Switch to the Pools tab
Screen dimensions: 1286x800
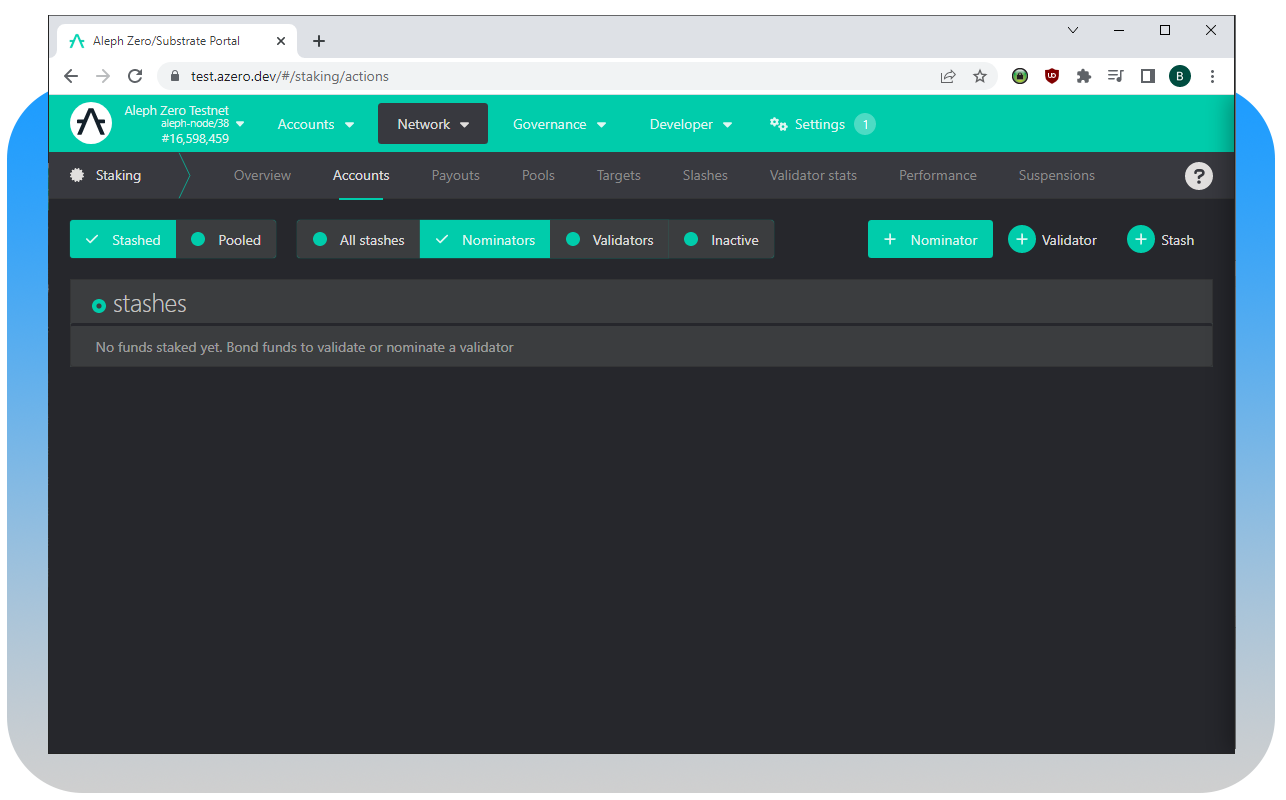coord(538,175)
